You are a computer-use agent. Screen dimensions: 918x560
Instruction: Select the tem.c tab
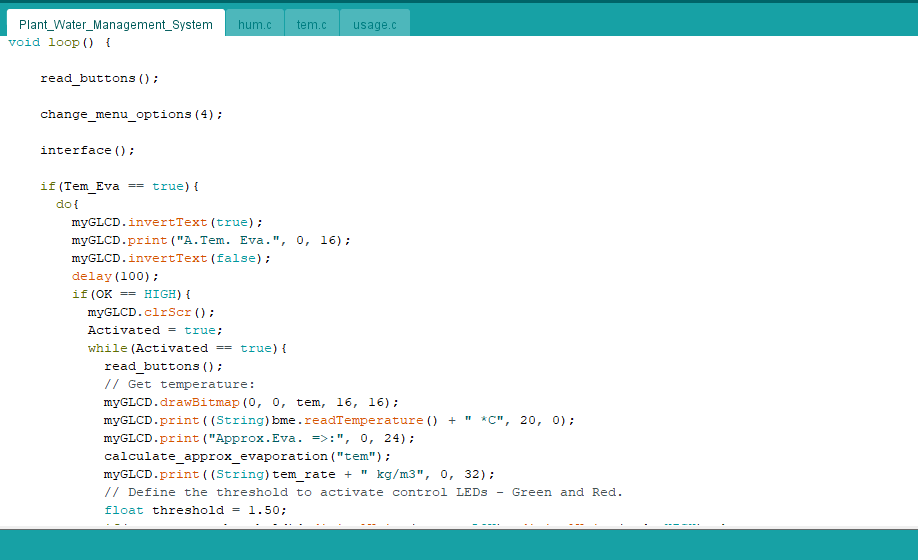click(x=311, y=24)
